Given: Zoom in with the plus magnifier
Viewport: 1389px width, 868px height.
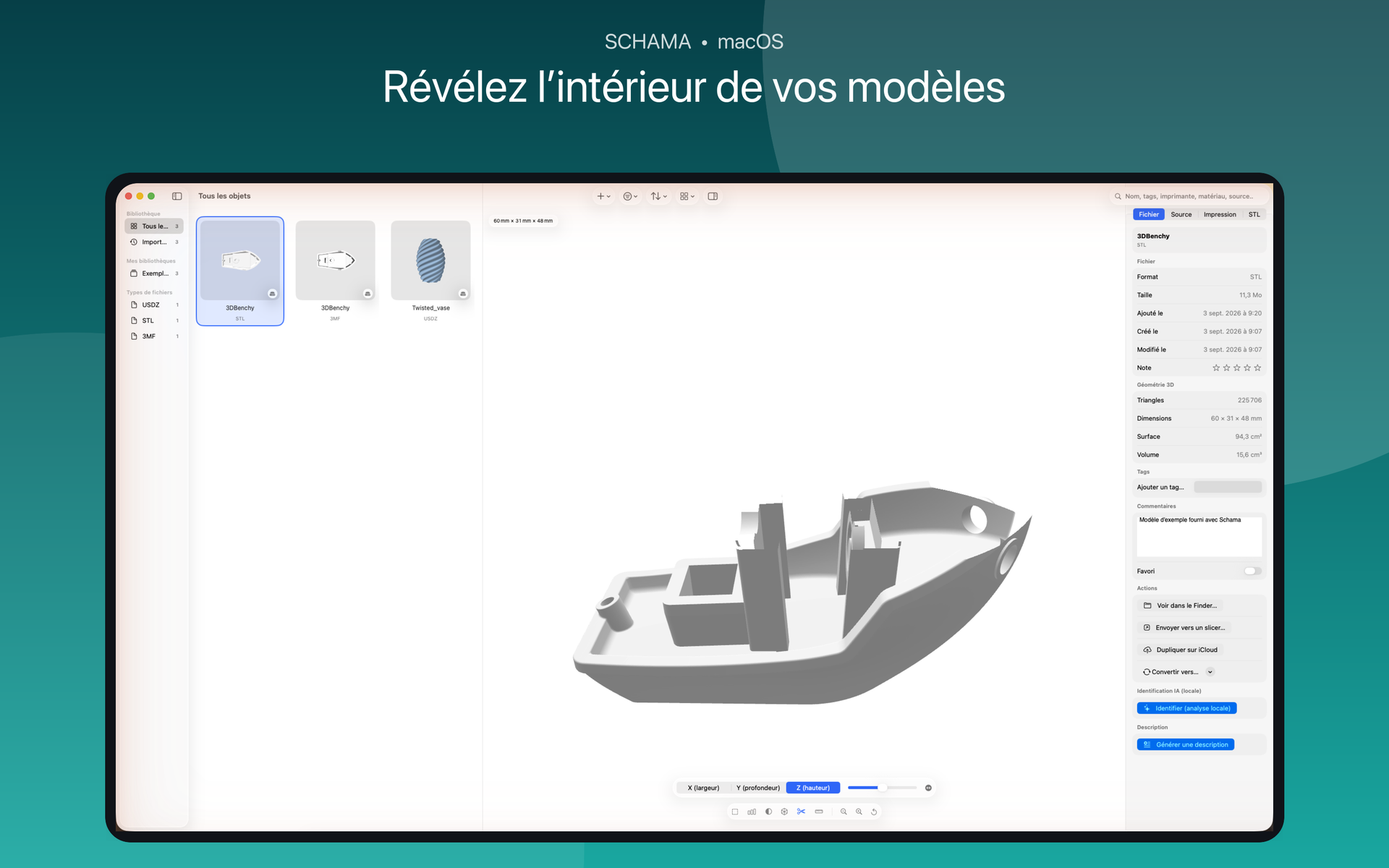Looking at the screenshot, I should (859, 812).
